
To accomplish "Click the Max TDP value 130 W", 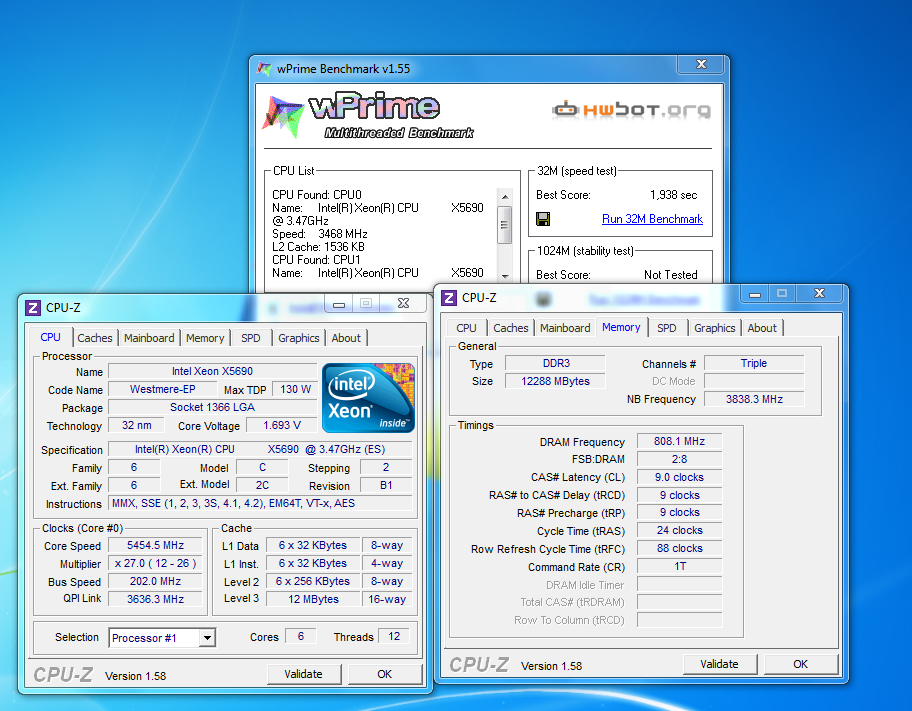I will tap(295, 389).
